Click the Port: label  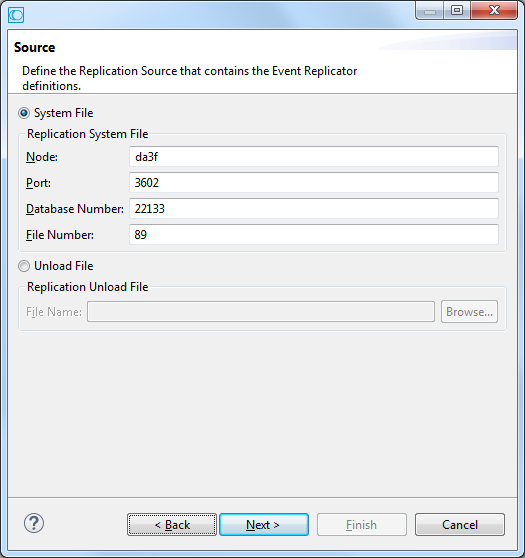click(x=38, y=183)
